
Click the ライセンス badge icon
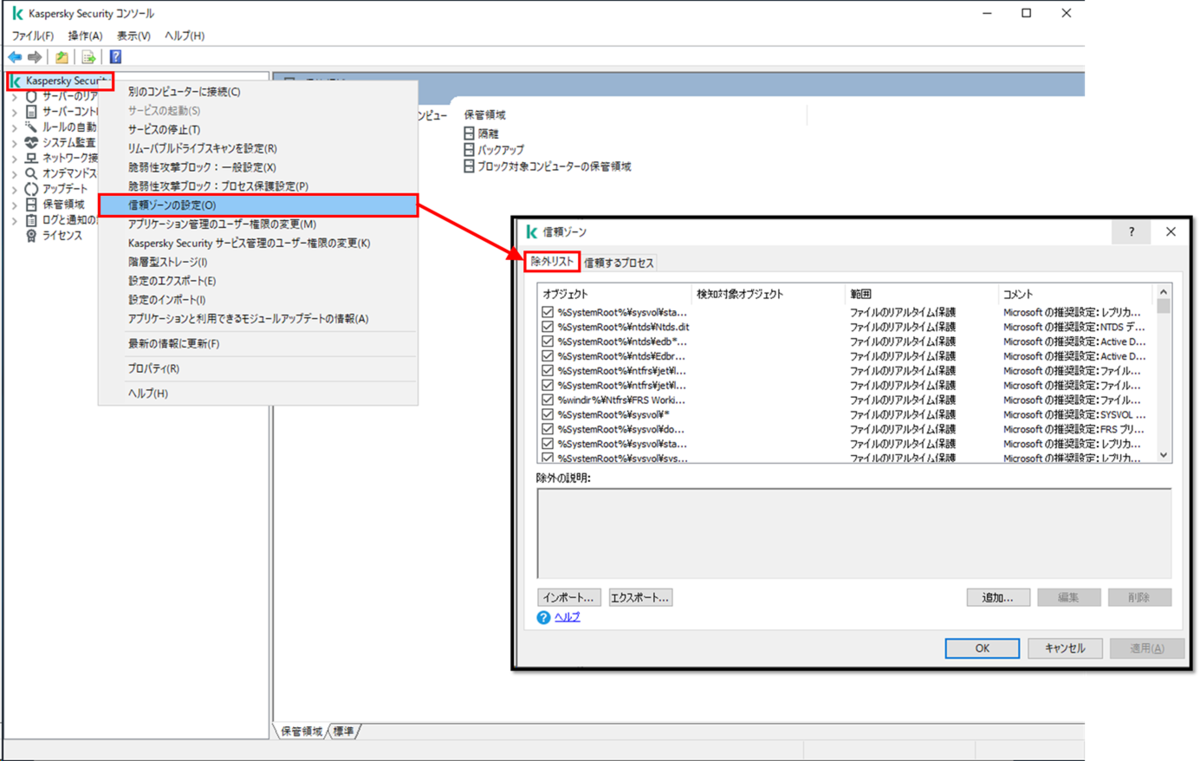[x=31, y=235]
